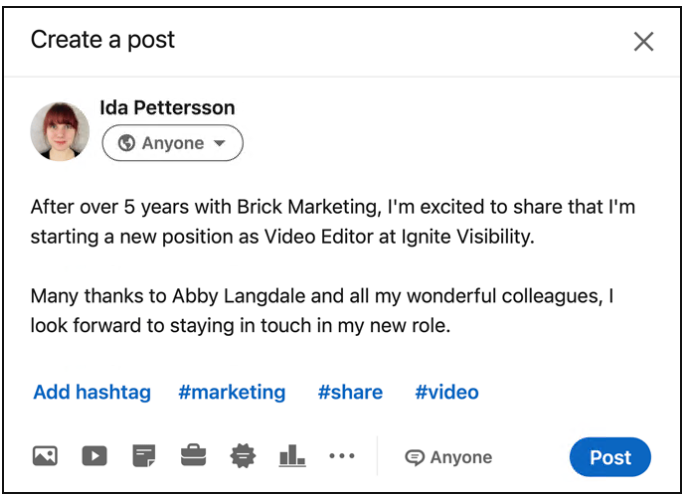Click Ida Pettersson's profile picture
This screenshot has height=496, width=685.
pos(60,131)
